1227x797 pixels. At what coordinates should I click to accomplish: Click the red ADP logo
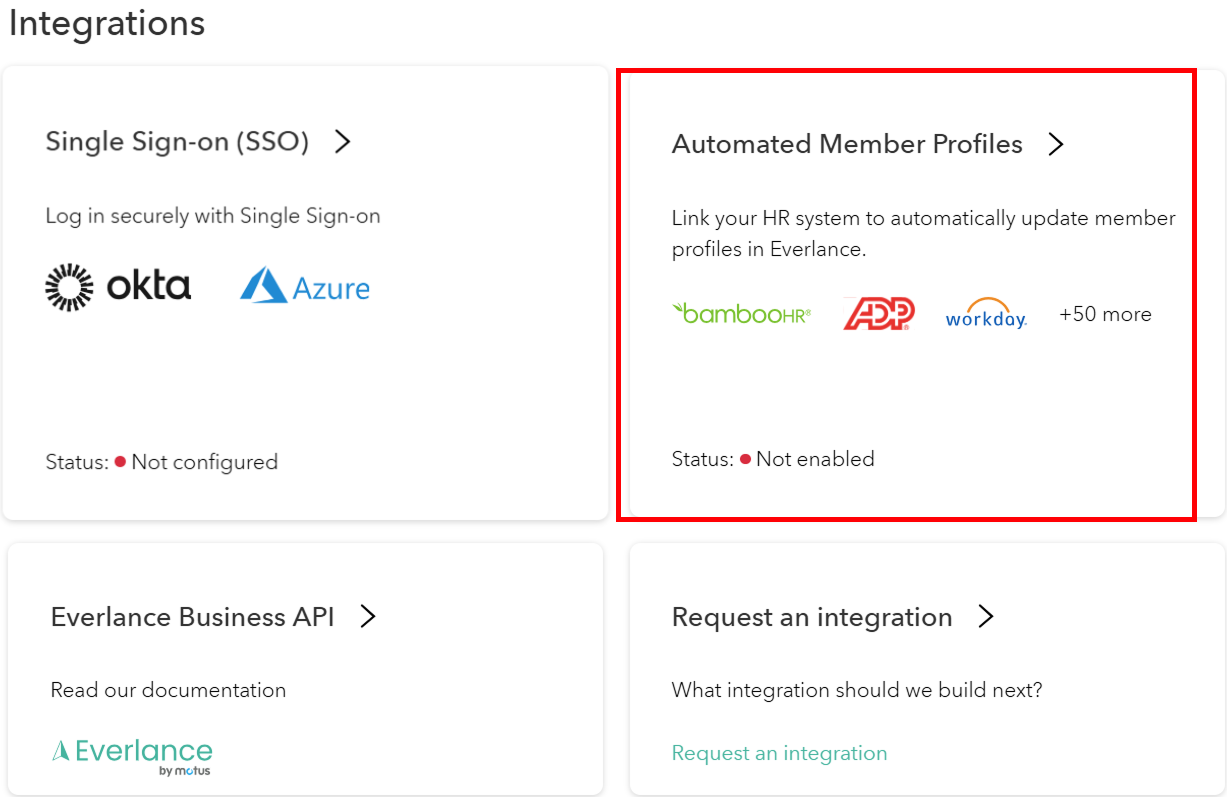(x=879, y=314)
